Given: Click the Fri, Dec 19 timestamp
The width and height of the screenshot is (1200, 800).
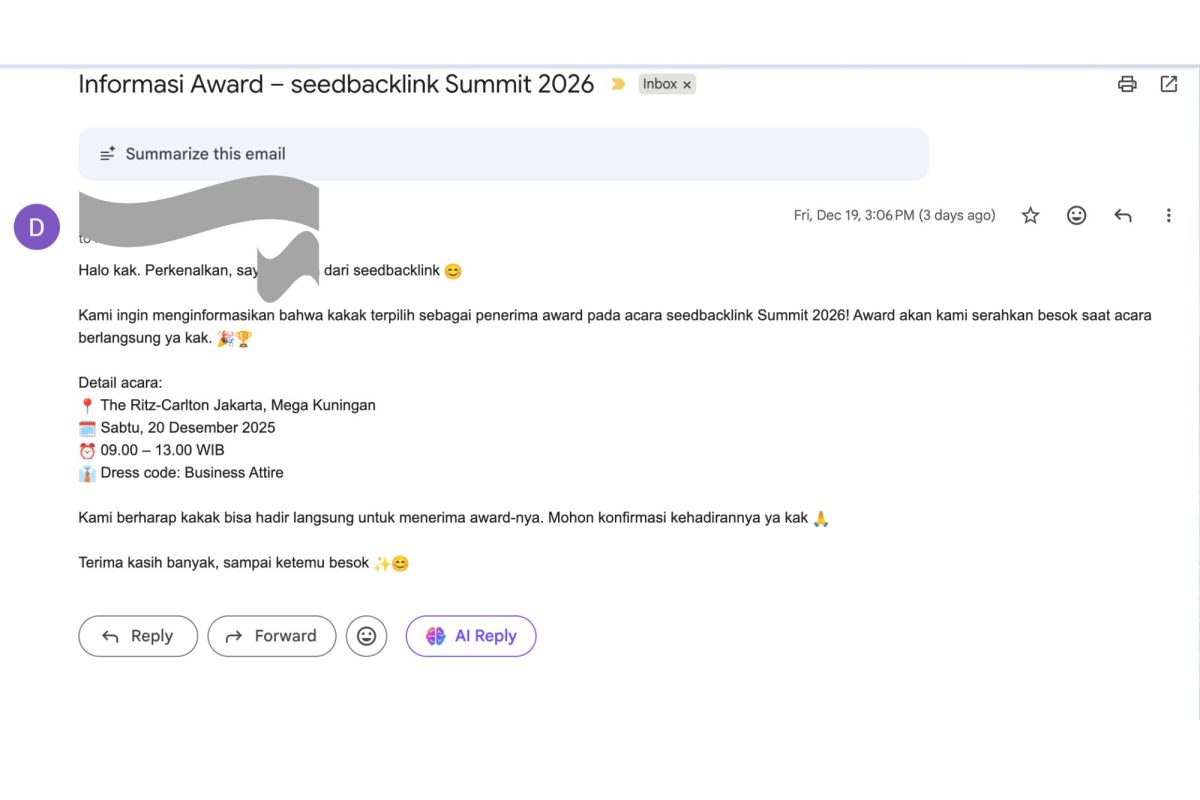Looking at the screenshot, I should pos(894,215).
